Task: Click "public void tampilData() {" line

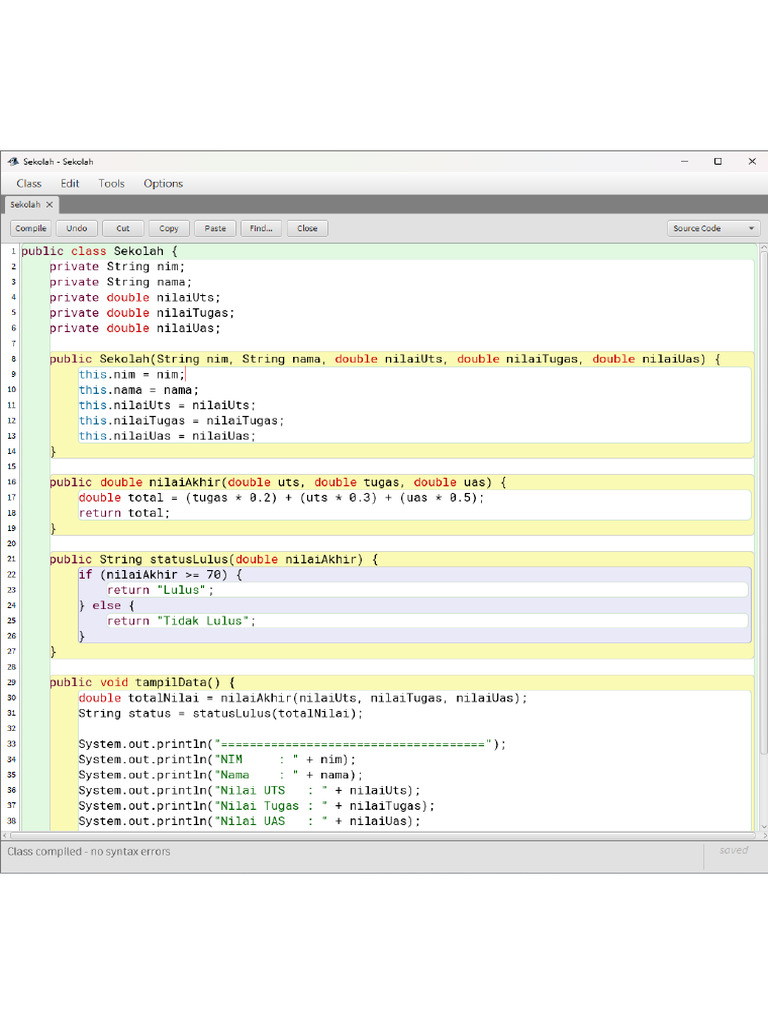Action: (142, 683)
